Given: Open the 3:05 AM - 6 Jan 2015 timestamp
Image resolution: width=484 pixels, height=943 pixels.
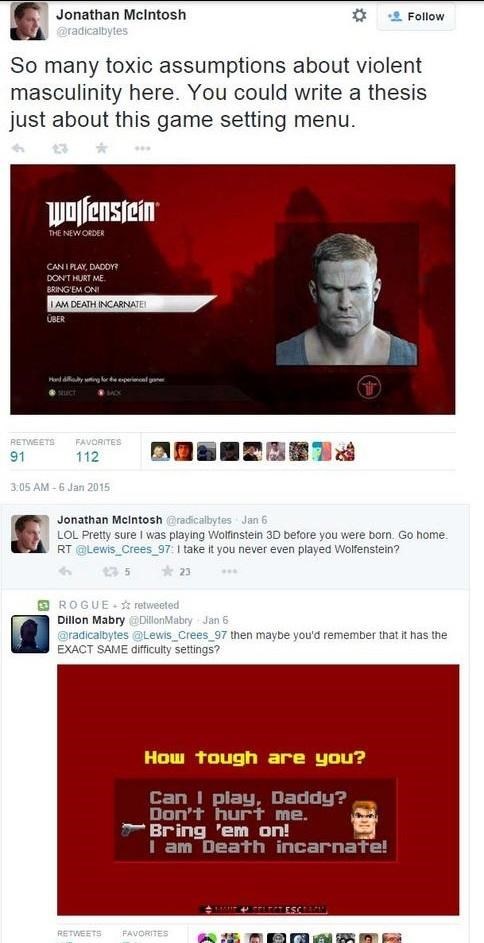Looking at the screenshot, I should [60, 488].
